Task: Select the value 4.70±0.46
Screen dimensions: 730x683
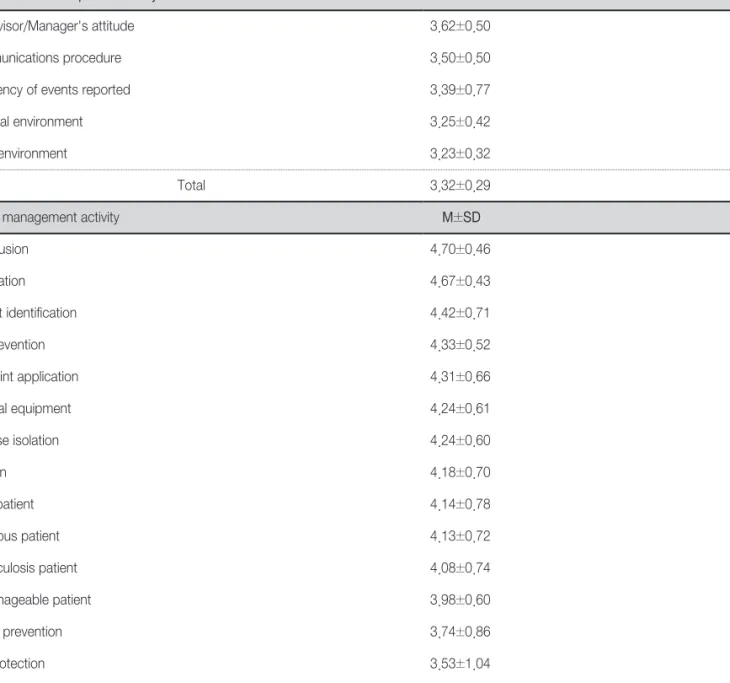Action: (460, 249)
